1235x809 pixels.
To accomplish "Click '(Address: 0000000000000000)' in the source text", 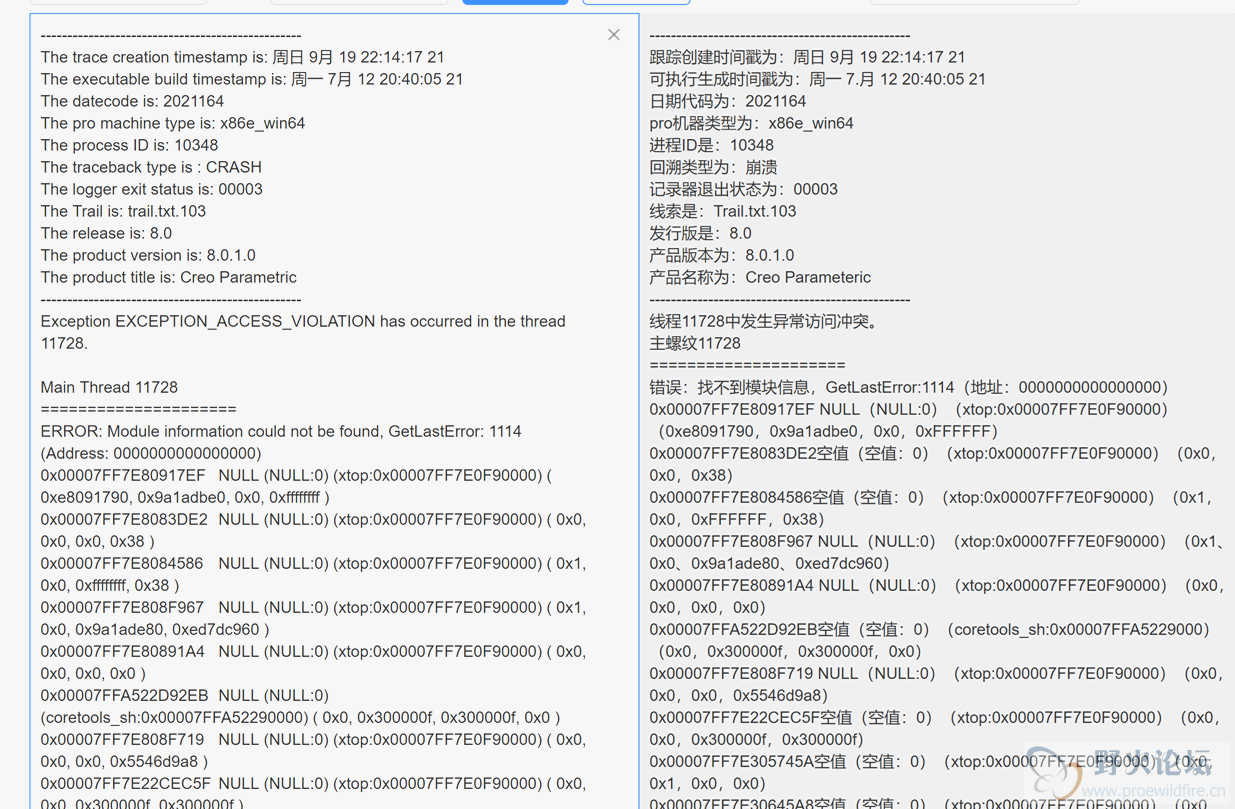I will [x=151, y=453].
